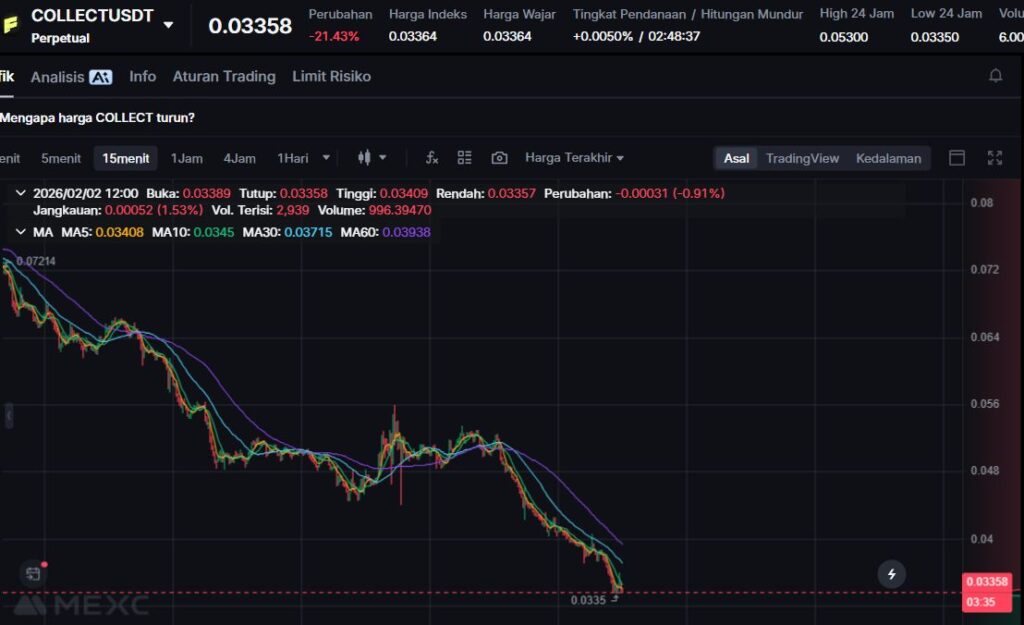Open the fx indicators menu
The width and height of the screenshot is (1024, 625).
[432, 158]
